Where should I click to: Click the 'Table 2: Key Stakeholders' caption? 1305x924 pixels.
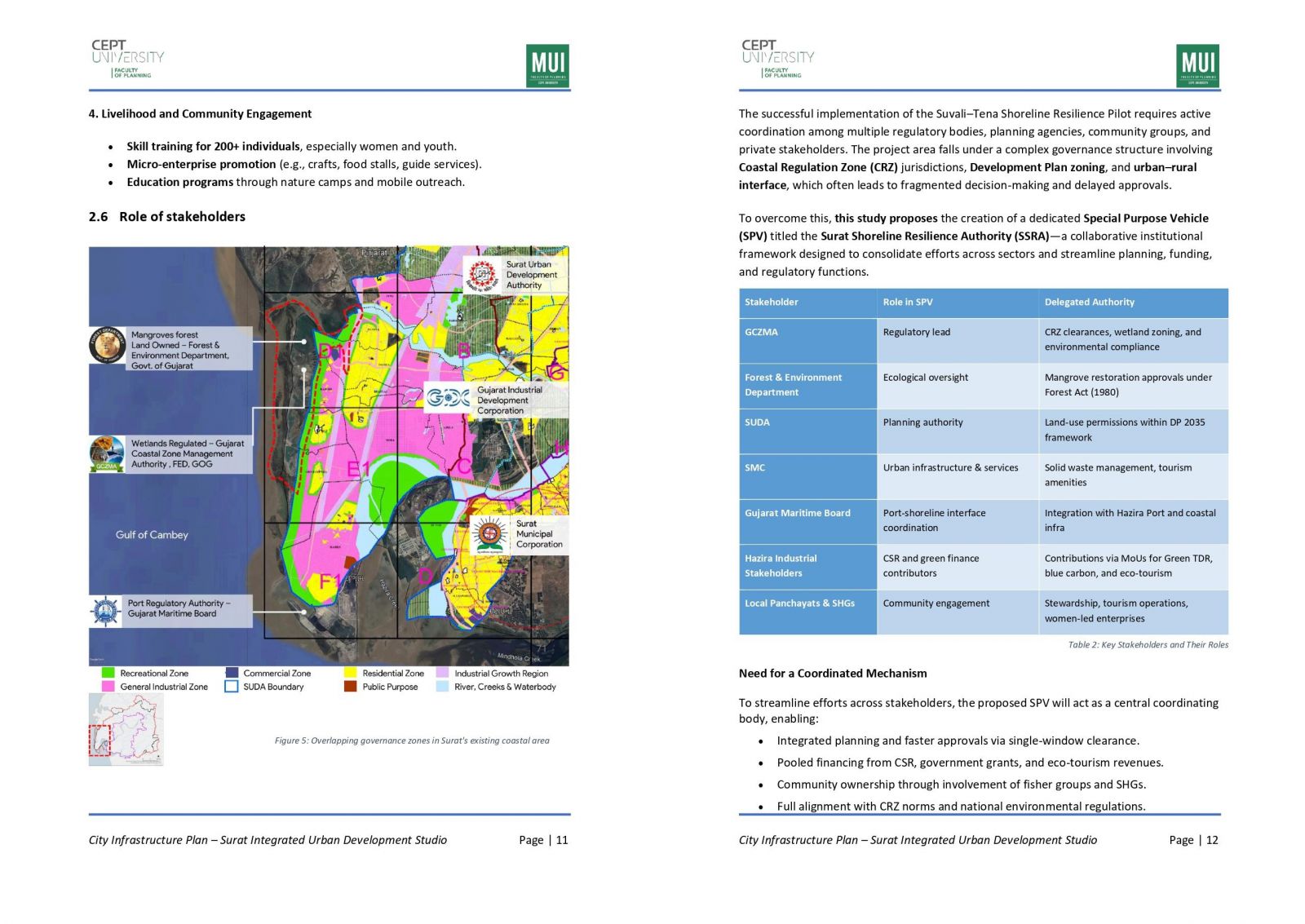coord(1148,645)
